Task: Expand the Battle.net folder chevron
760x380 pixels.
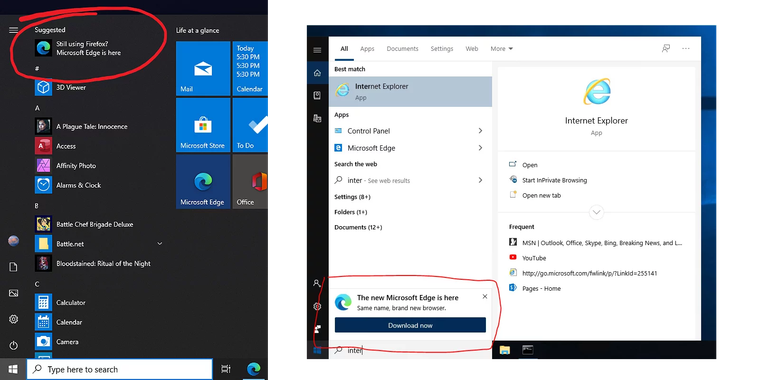Action: [x=159, y=244]
